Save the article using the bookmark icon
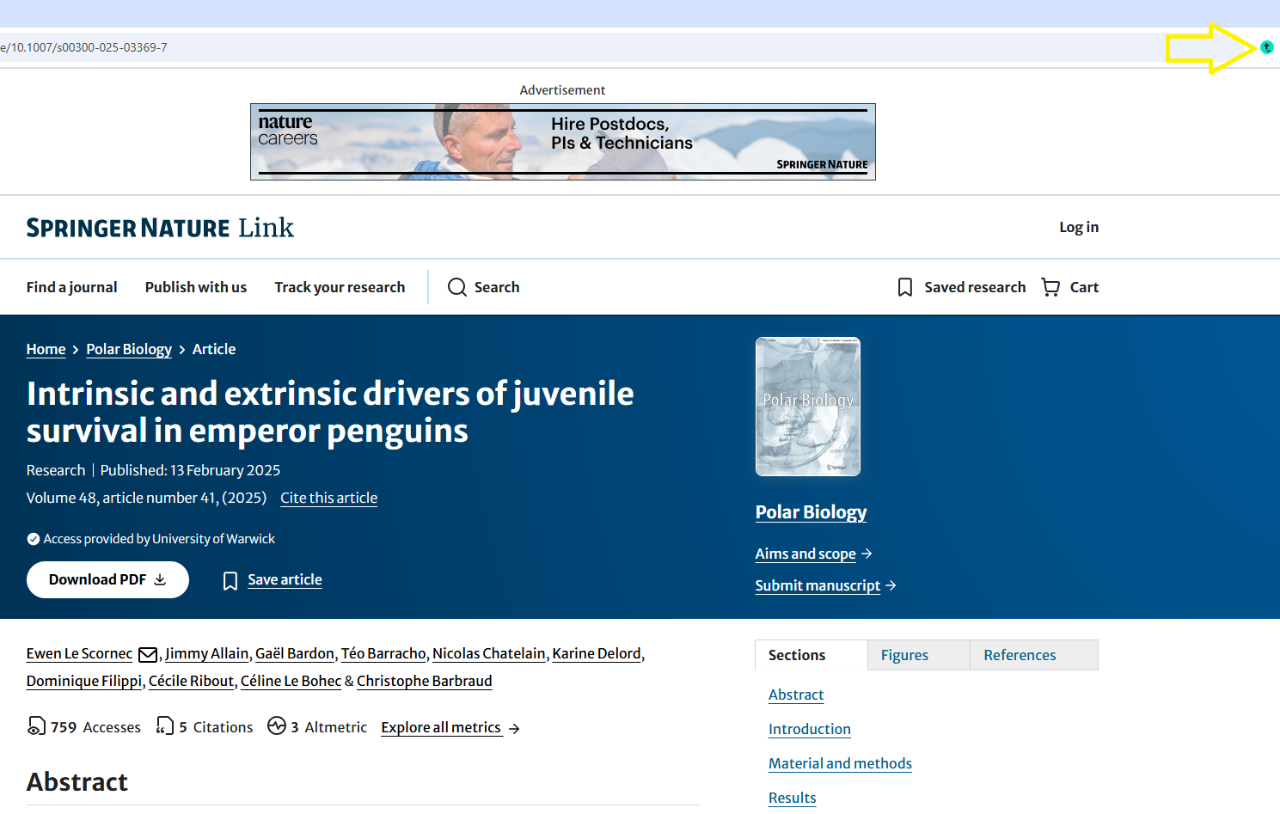This screenshot has width=1280, height=814. pos(230,580)
